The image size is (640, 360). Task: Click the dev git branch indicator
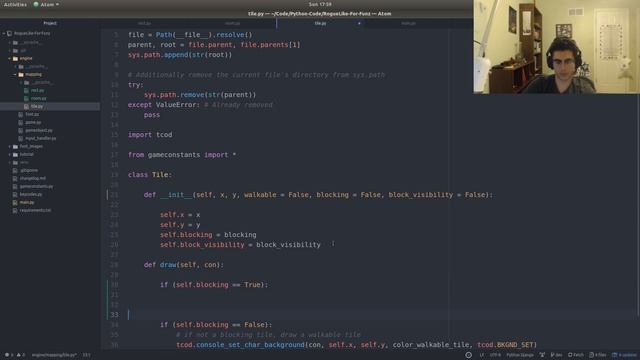(556, 355)
